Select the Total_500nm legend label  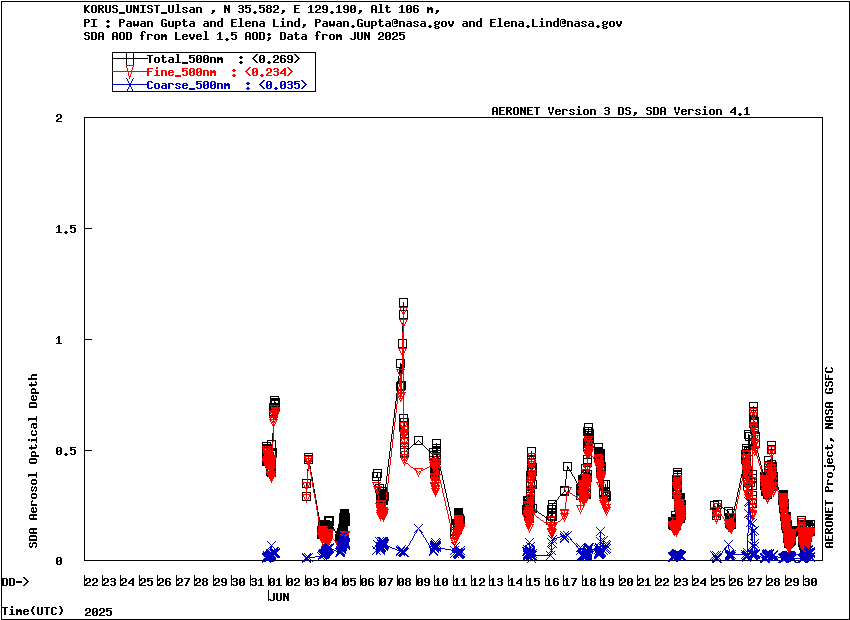click(x=185, y=59)
